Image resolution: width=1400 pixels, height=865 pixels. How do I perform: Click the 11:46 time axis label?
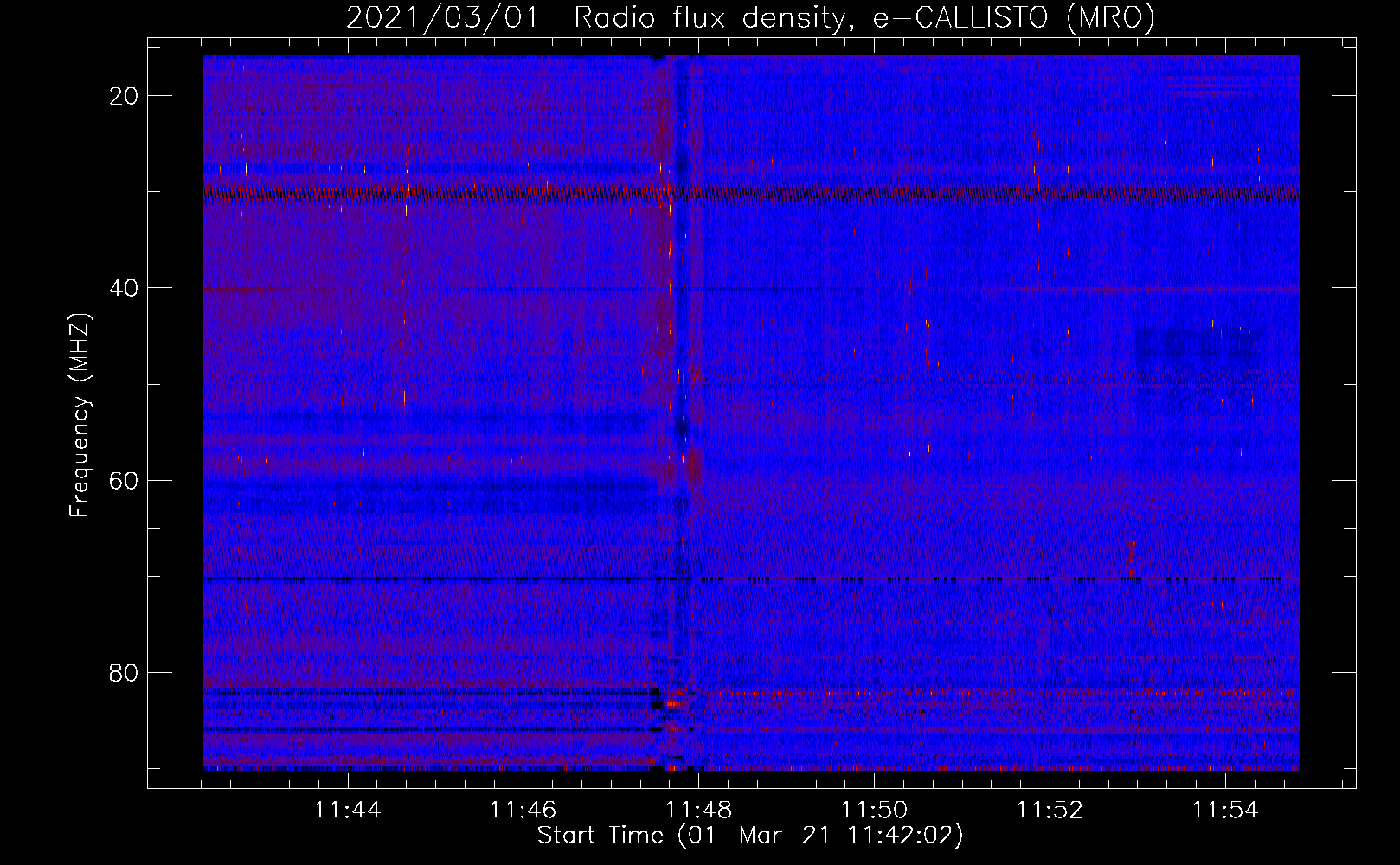pos(523,811)
